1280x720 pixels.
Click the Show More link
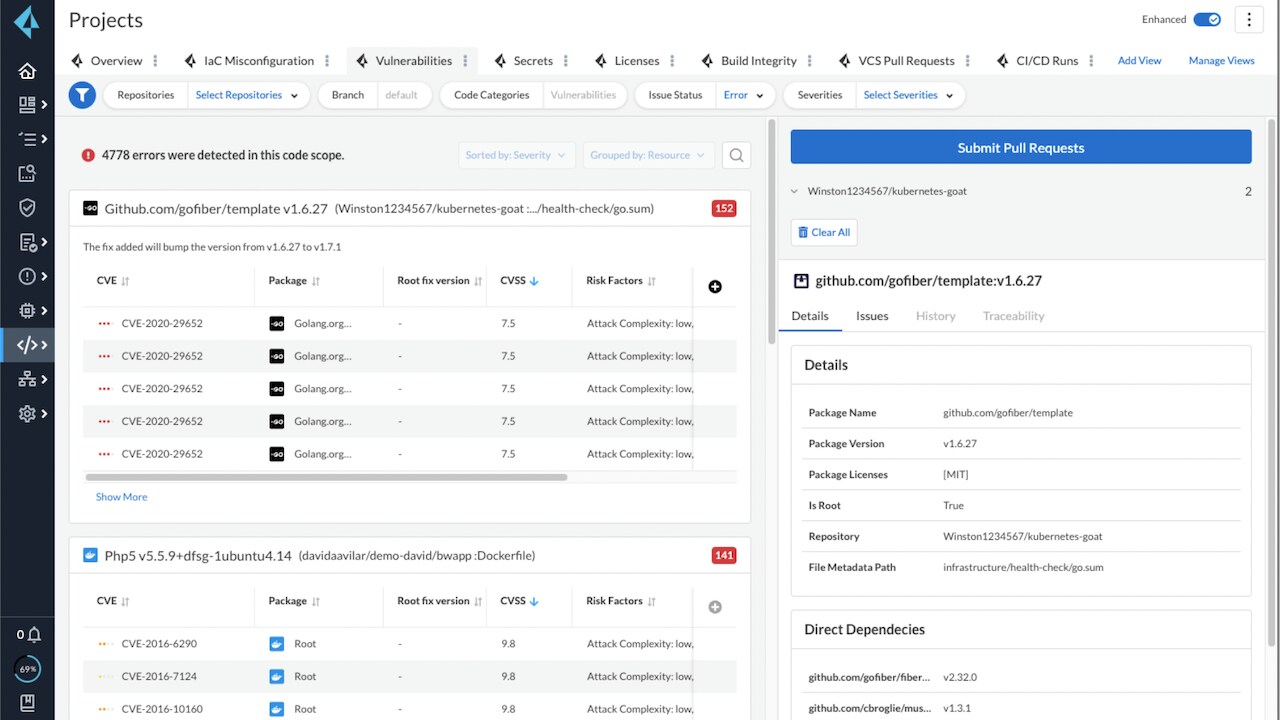point(121,497)
